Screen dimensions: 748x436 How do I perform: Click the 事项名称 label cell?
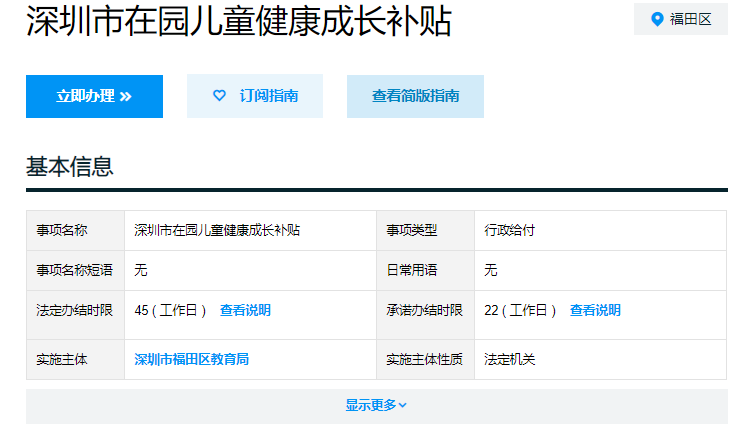pos(75,230)
